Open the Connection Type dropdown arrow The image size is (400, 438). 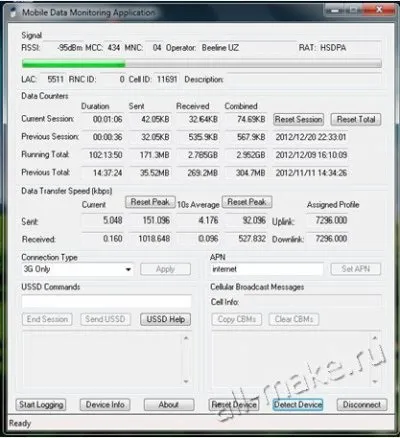click(x=128, y=269)
